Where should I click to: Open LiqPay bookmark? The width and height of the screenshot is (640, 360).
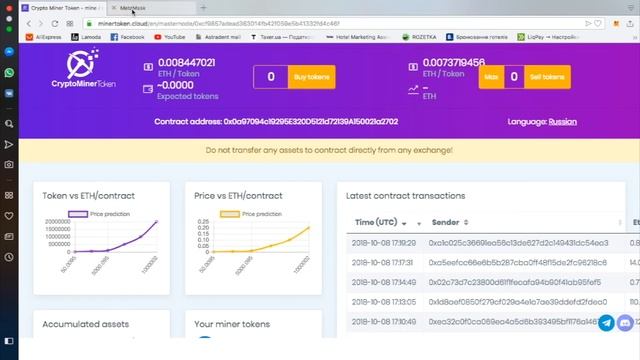(549, 37)
